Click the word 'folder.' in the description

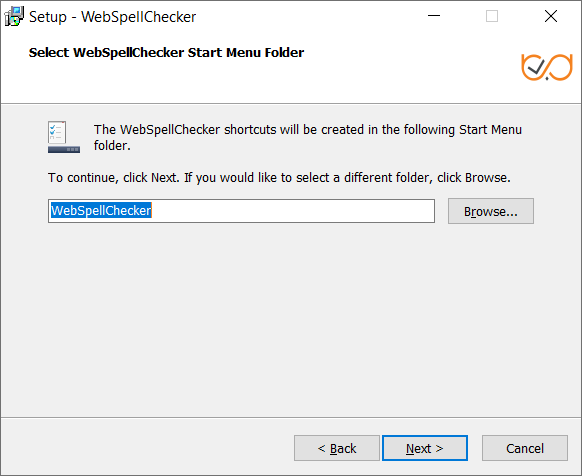(112, 146)
